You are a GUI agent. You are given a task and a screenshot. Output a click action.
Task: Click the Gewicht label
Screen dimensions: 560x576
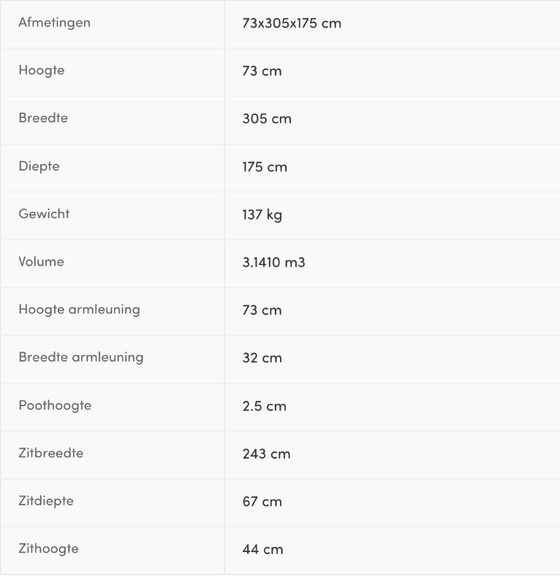coord(44,214)
